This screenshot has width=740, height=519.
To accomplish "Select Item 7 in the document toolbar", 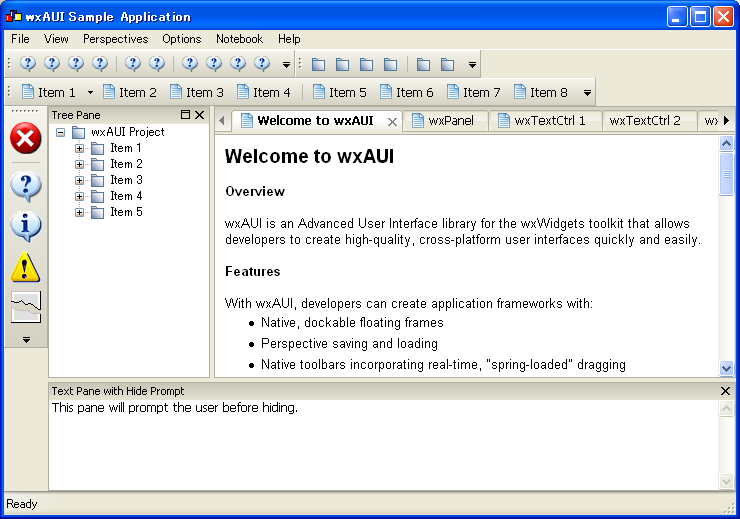I will pyautogui.click(x=474, y=92).
